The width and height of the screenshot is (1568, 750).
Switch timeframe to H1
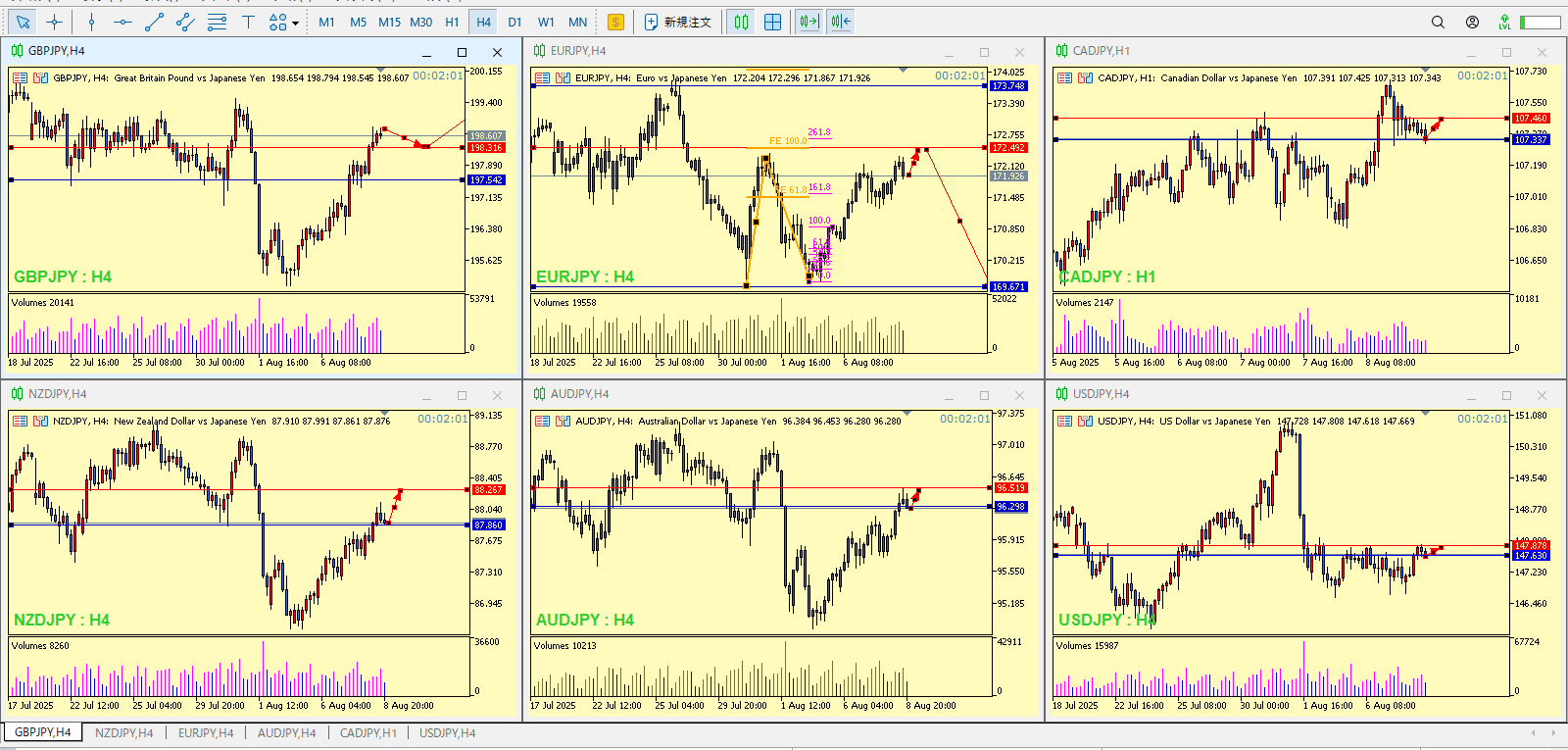(452, 22)
